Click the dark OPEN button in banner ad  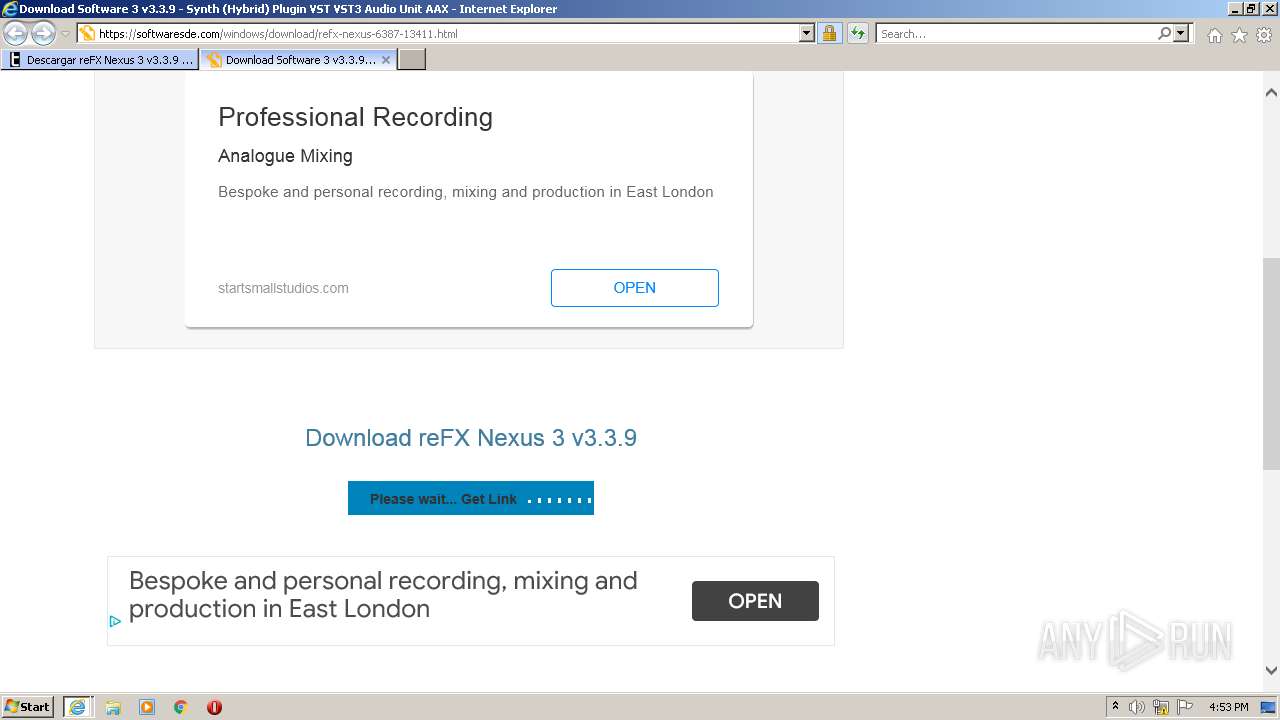click(755, 601)
